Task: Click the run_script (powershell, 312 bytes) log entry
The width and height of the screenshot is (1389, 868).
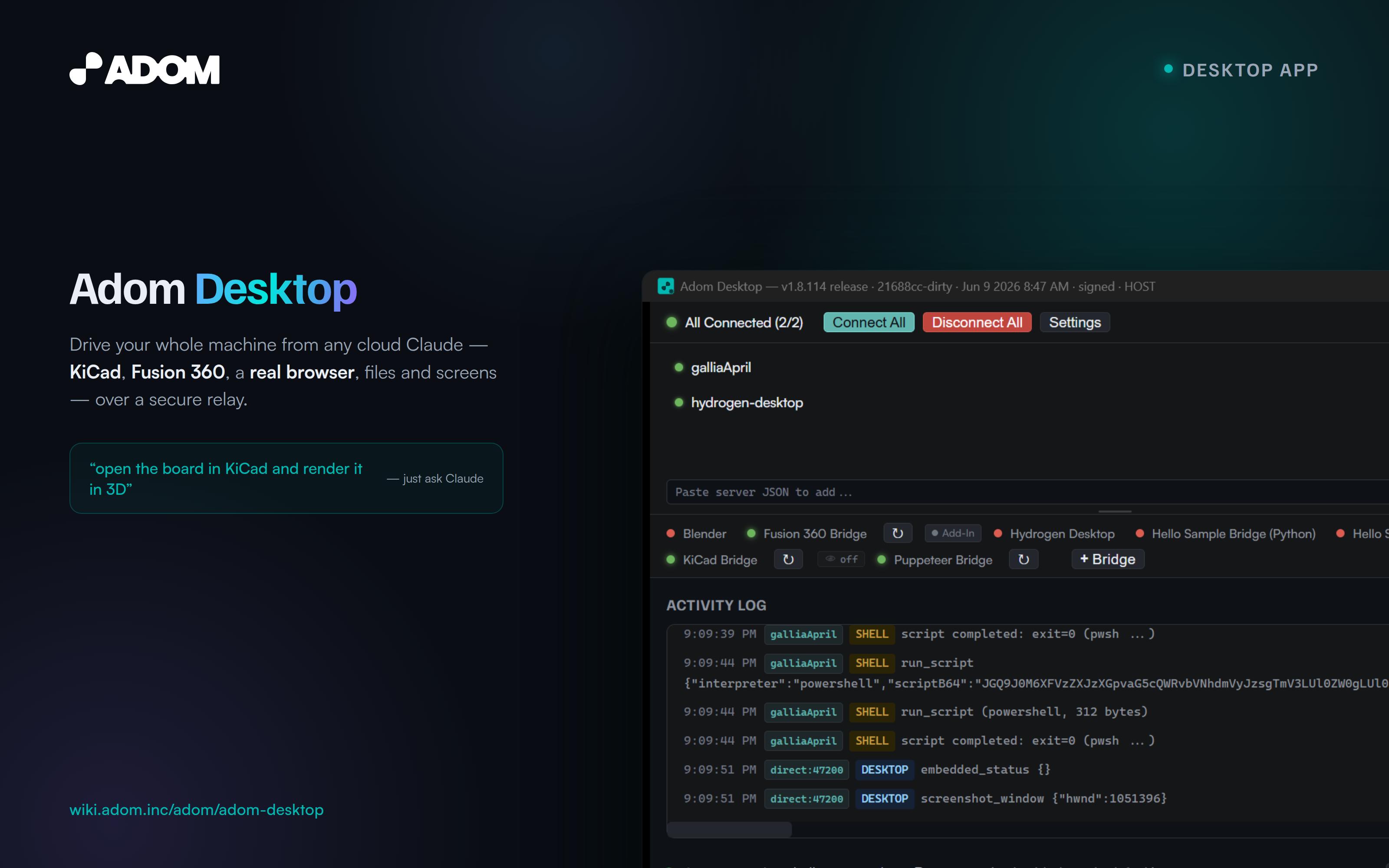Action: (x=1024, y=712)
